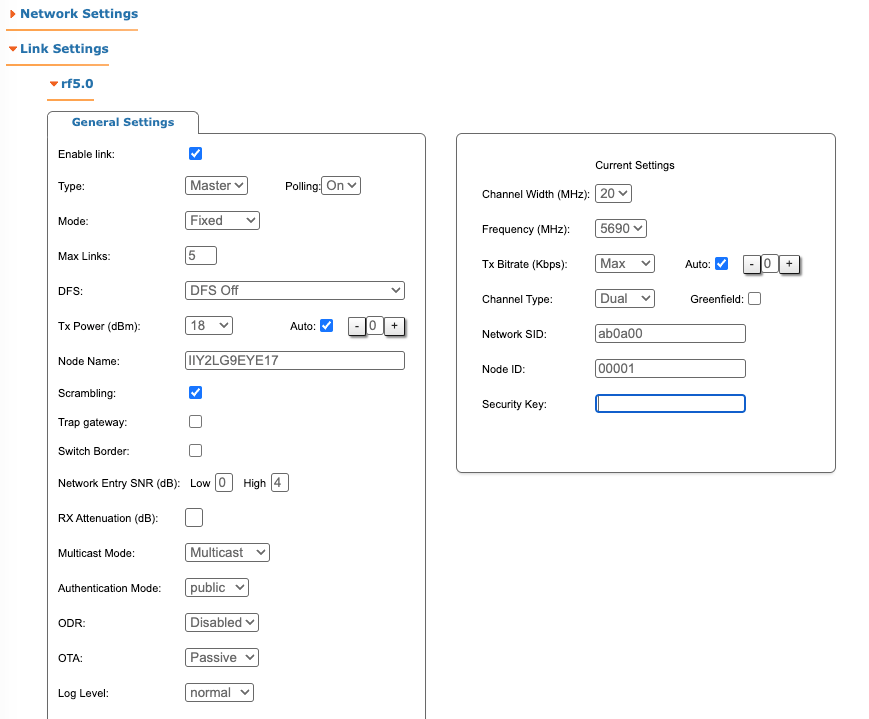Click the Tx Bitrate minus button

coord(752,264)
